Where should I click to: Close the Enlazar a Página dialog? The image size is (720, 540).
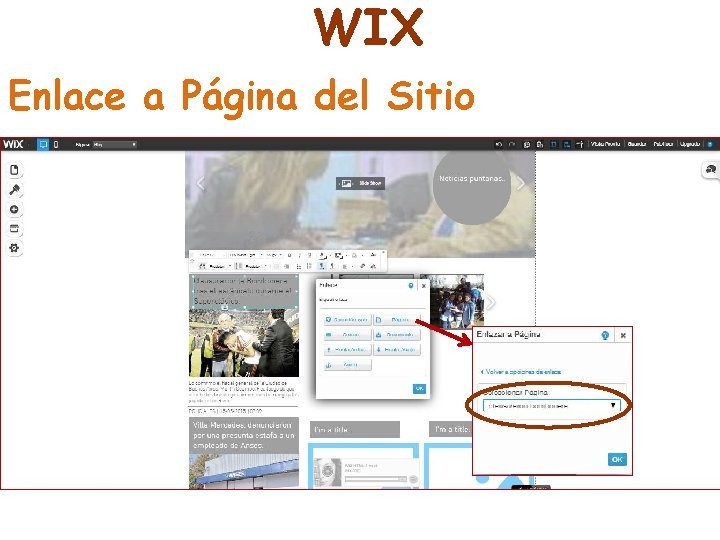(623, 335)
